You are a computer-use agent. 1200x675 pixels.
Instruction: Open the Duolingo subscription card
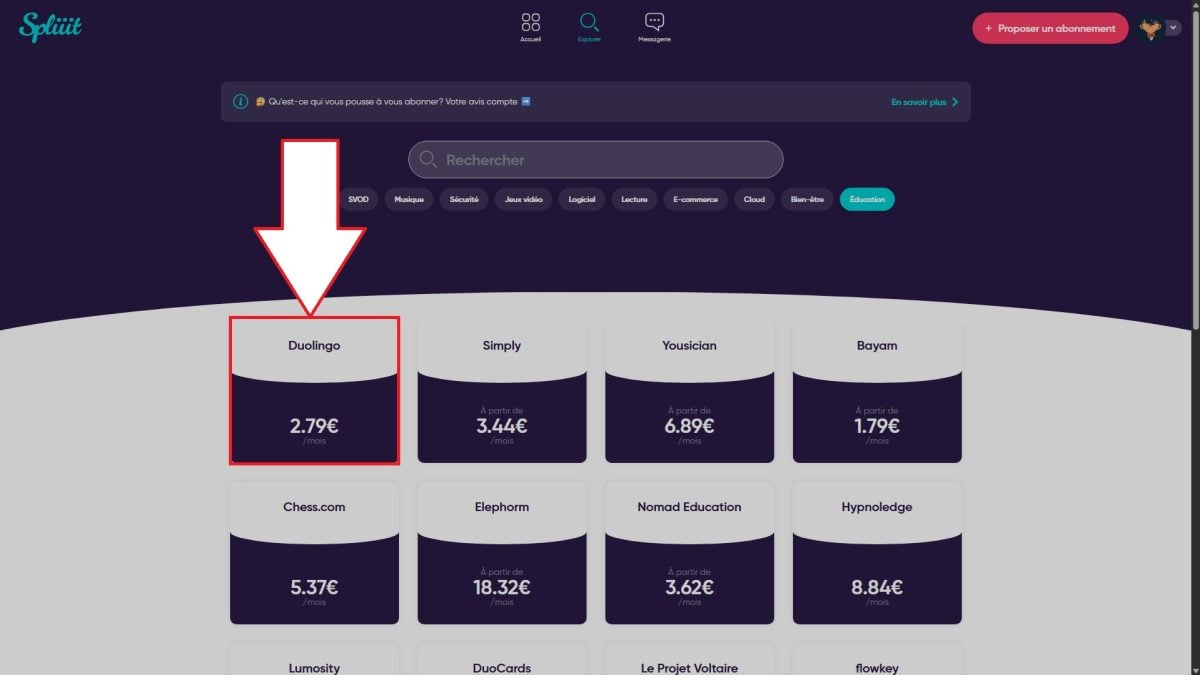coord(314,391)
